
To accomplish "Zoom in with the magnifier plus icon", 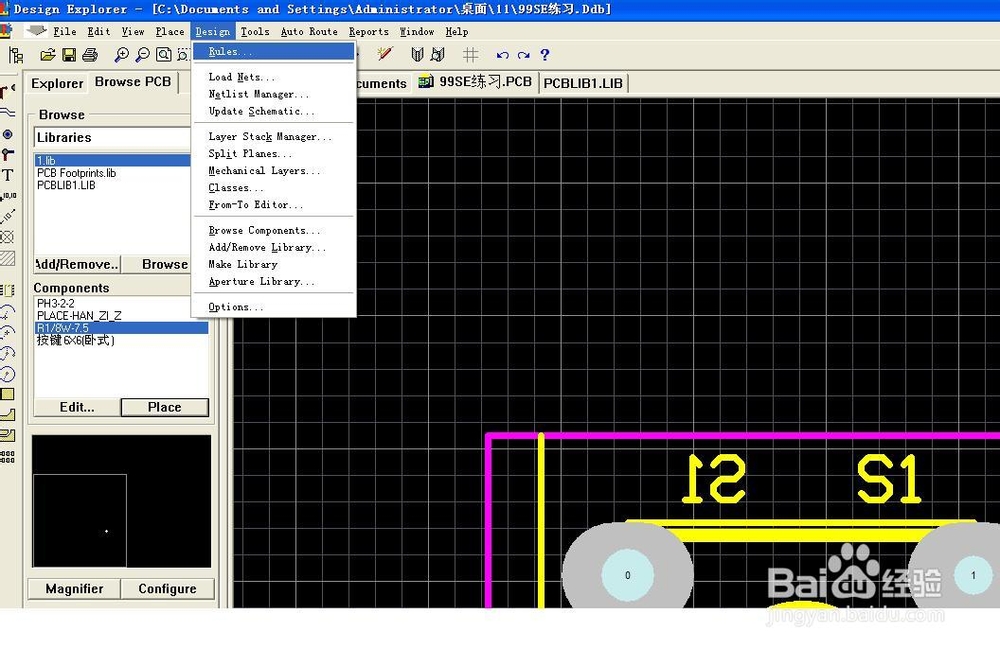I will pos(121,55).
